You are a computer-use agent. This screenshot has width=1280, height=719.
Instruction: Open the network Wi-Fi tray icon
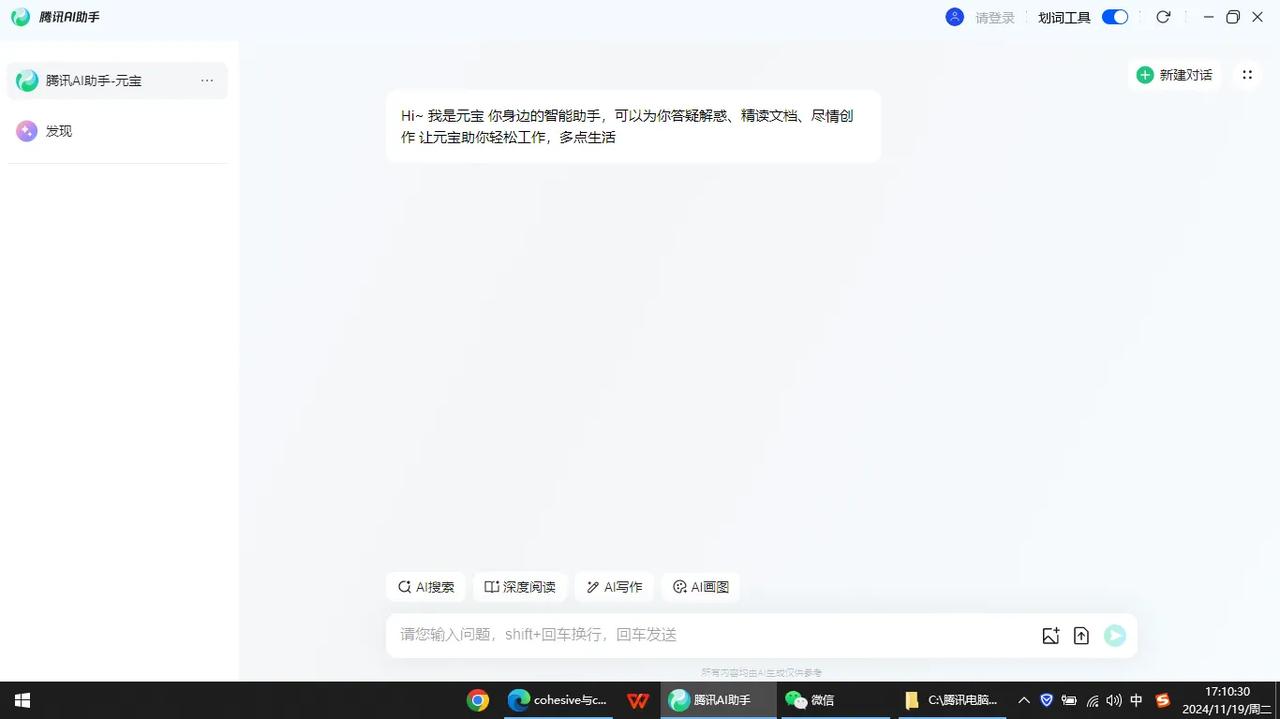click(x=1092, y=700)
